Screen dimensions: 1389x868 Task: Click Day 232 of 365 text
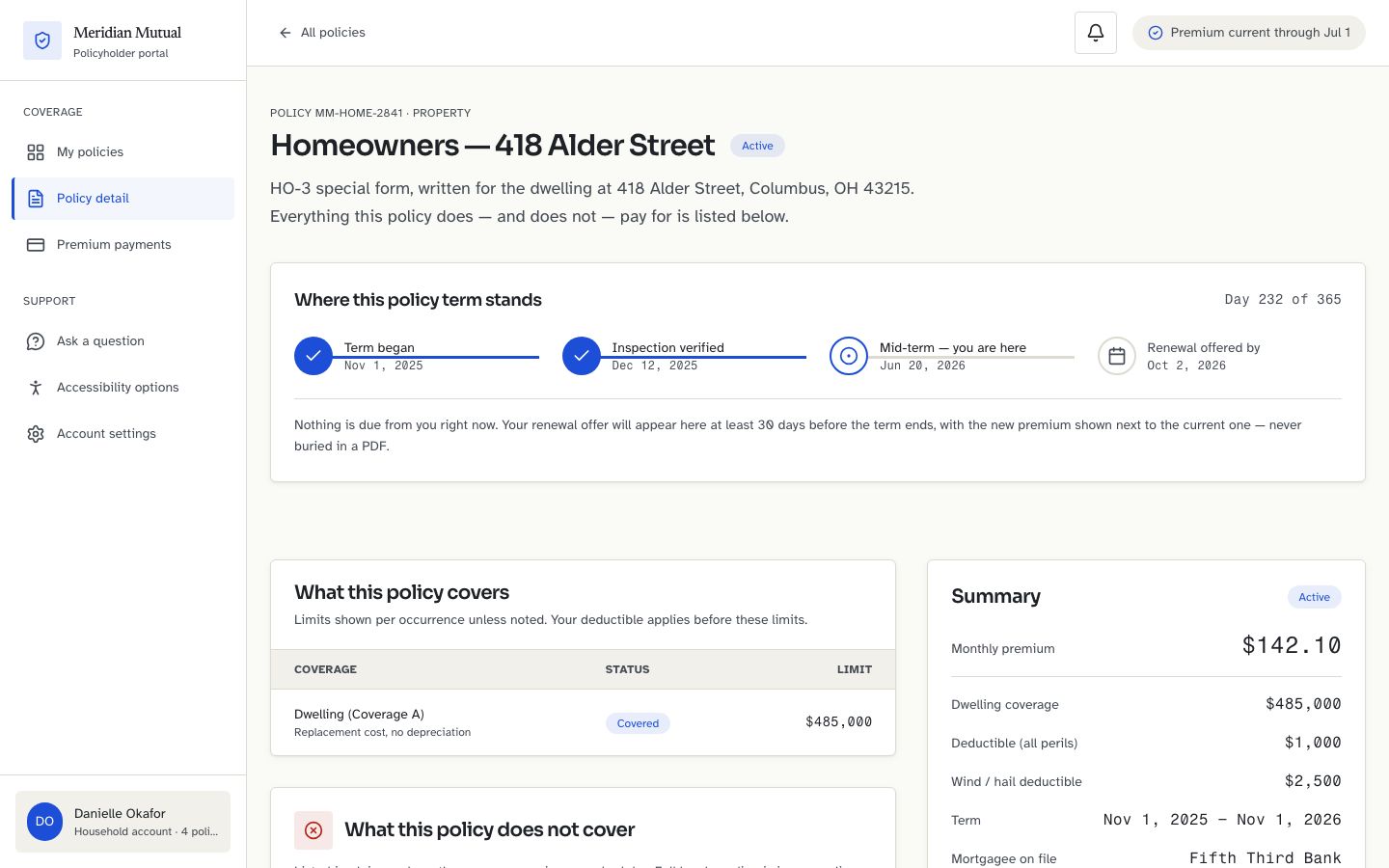point(1283,300)
